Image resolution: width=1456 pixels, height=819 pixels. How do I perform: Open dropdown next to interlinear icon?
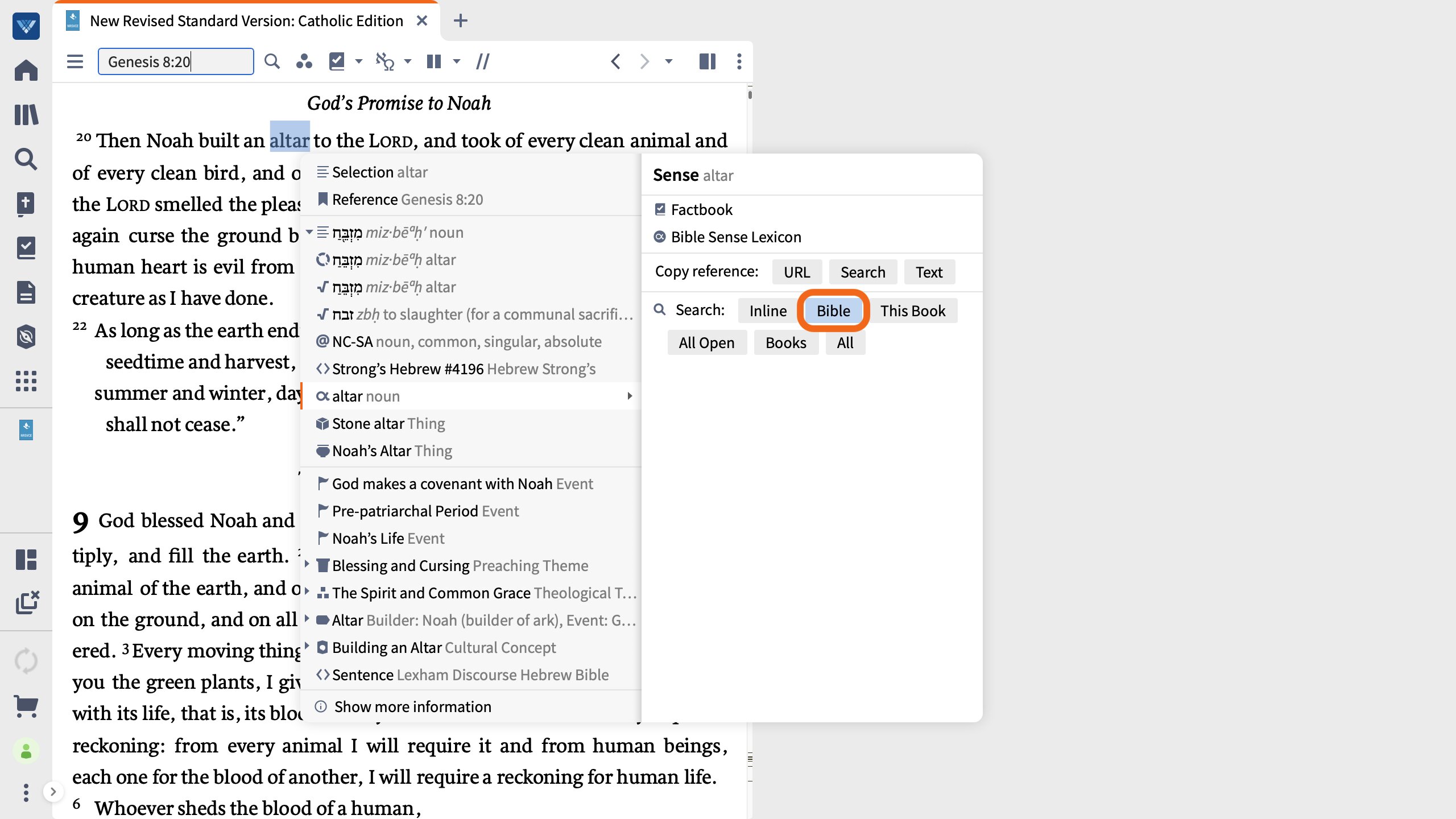pos(408,61)
